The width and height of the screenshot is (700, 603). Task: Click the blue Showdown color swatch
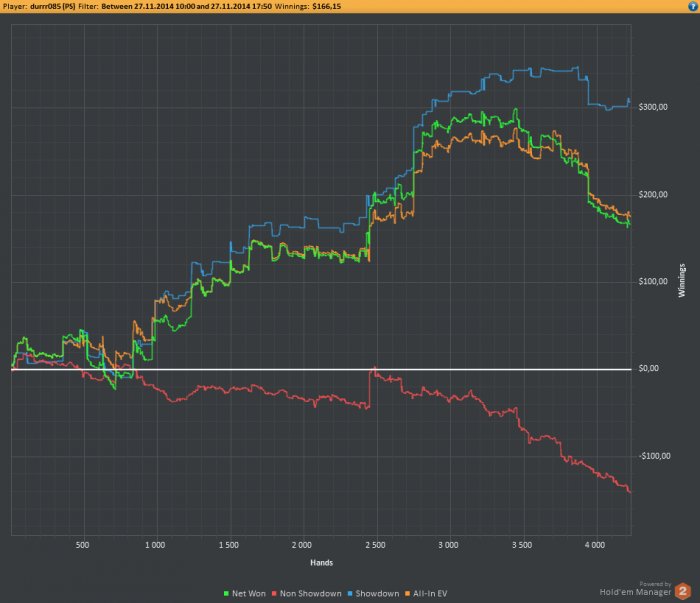(350, 594)
